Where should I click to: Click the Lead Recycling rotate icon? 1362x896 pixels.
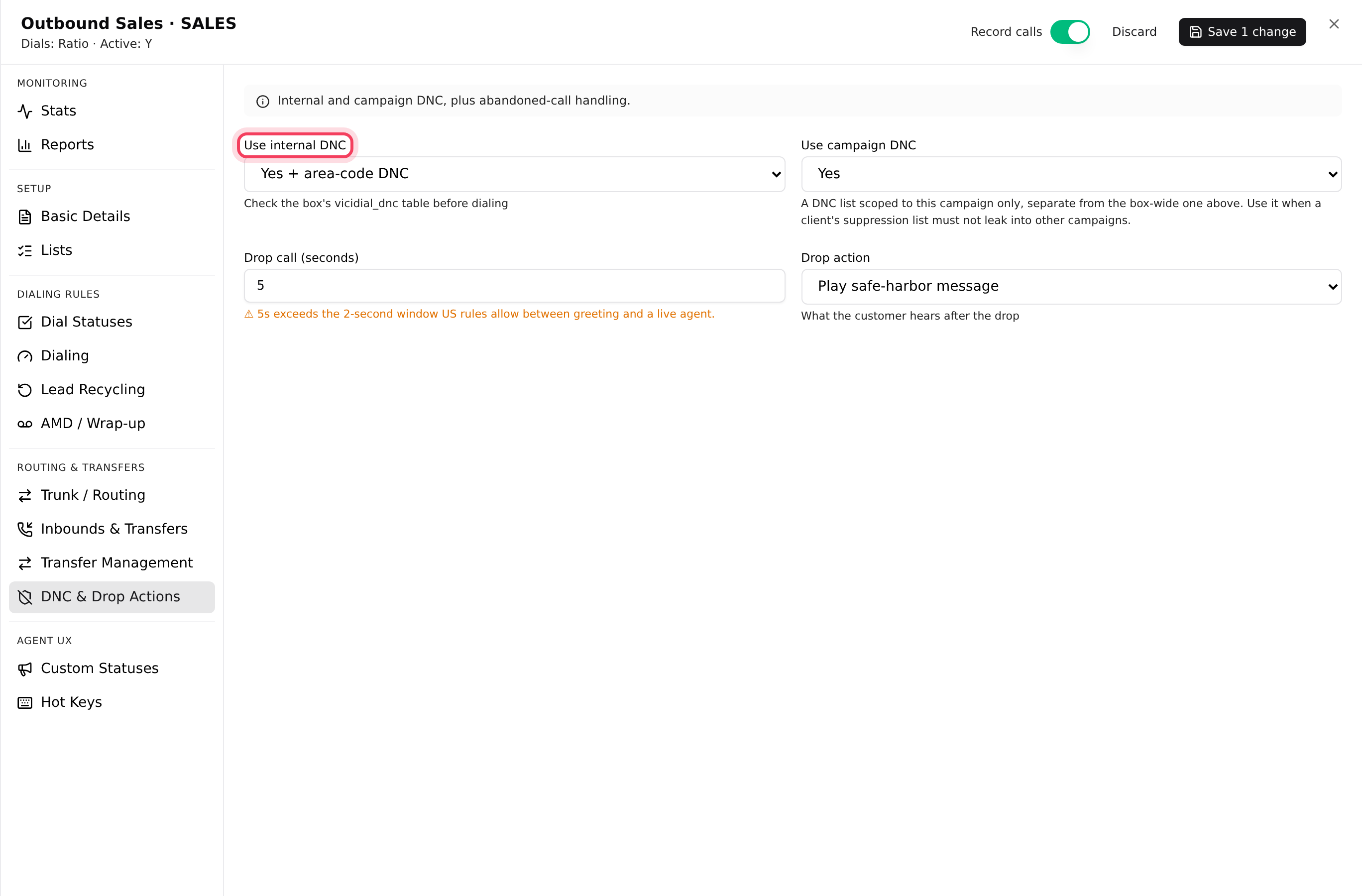point(24,390)
